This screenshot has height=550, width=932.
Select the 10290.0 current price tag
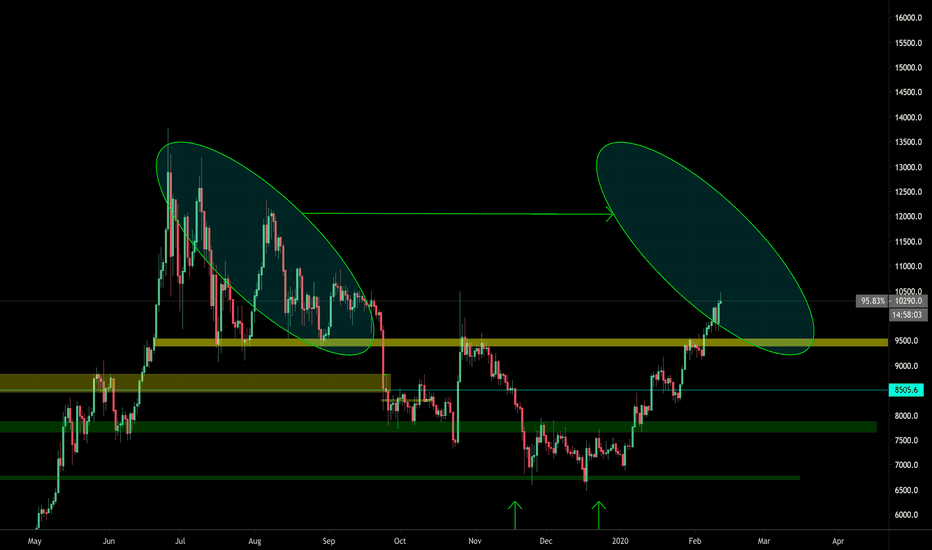(908, 301)
